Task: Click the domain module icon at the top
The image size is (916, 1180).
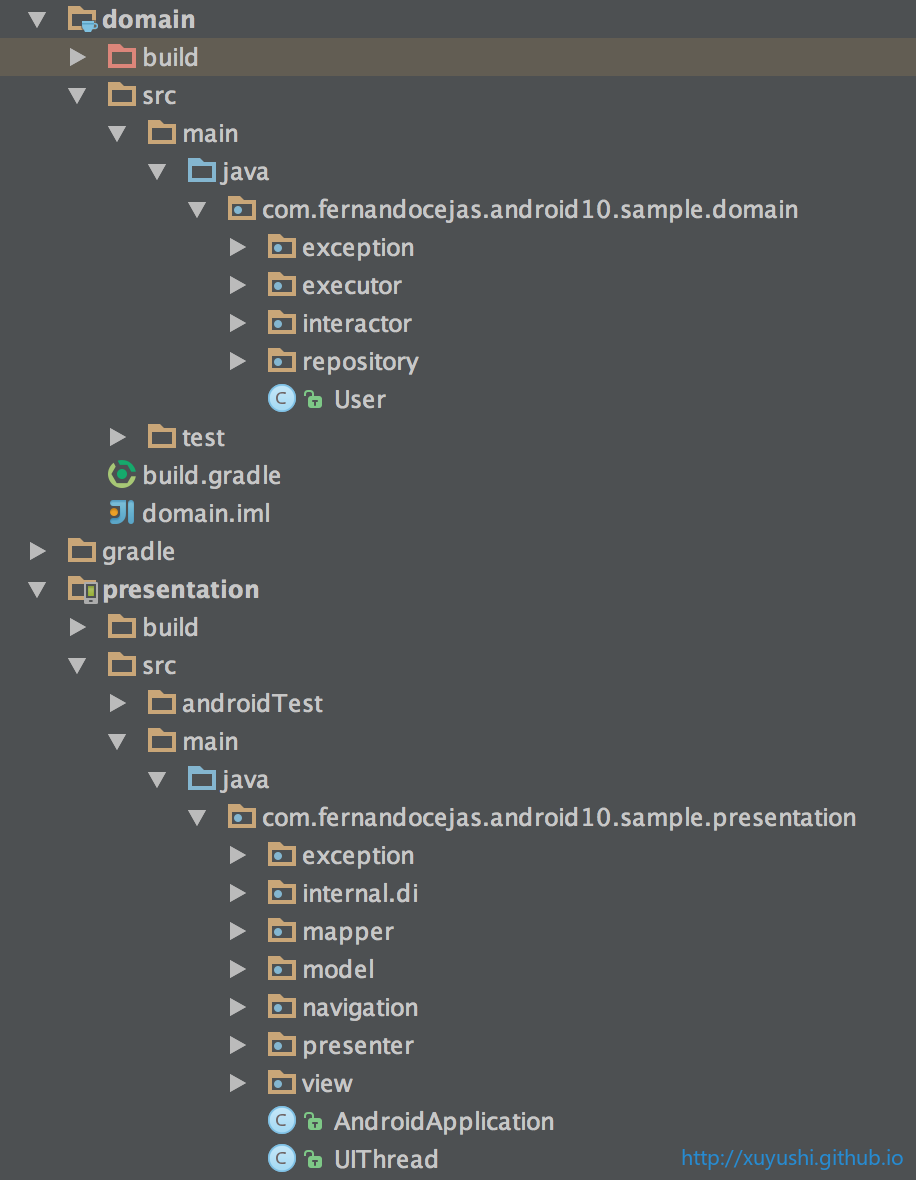Action: [83, 18]
